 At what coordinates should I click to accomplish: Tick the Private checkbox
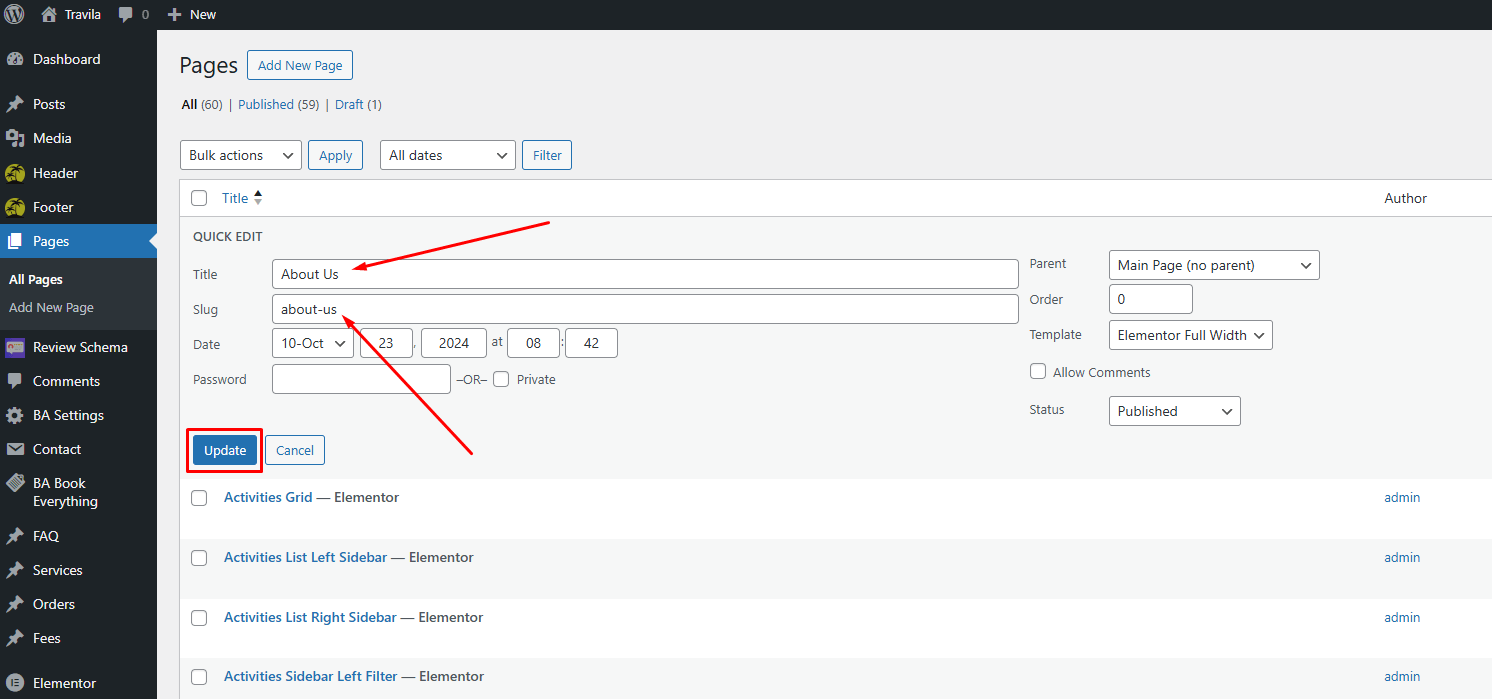pos(501,379)
